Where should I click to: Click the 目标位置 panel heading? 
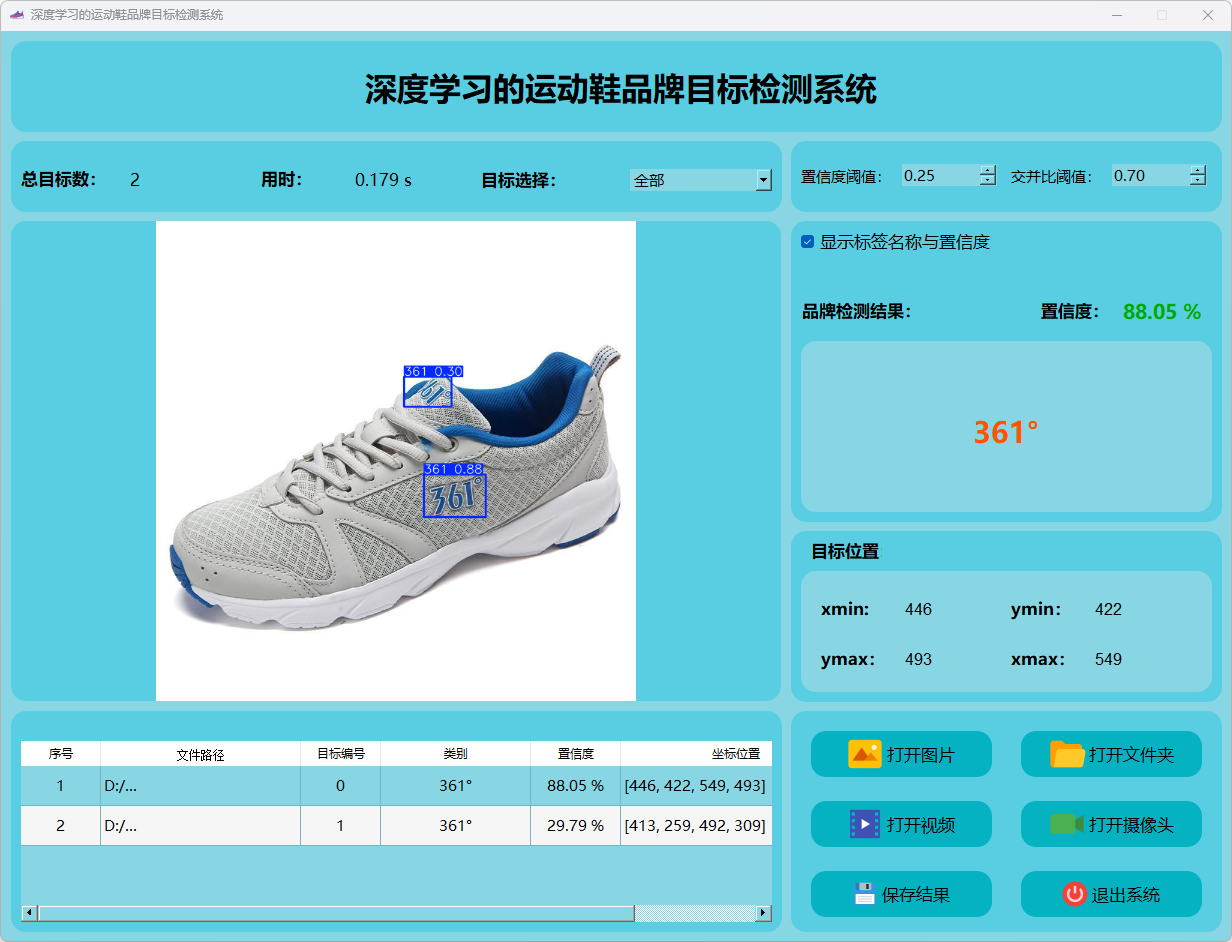[845, 551]
